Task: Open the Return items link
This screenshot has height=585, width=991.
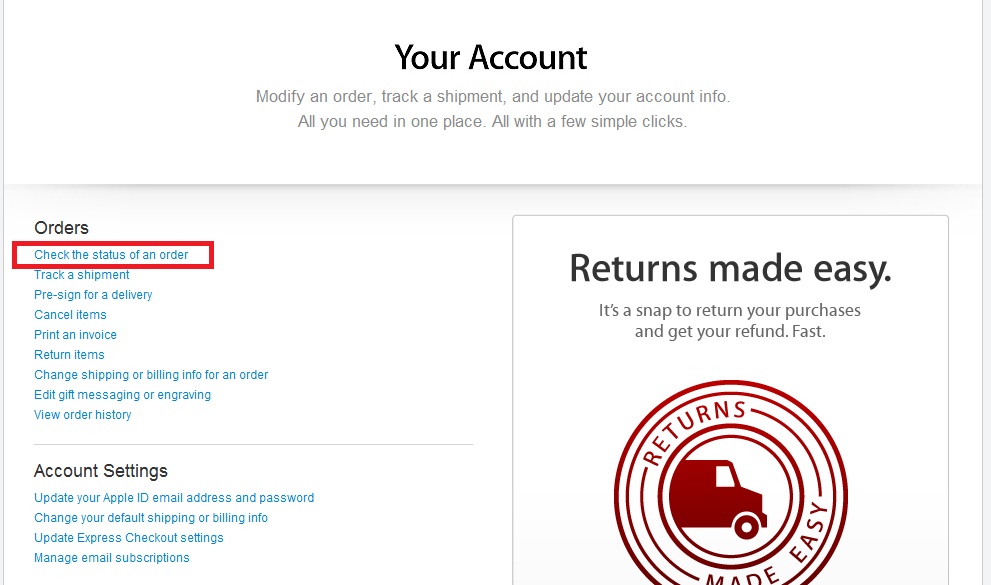Action: [x=70, y=354]
